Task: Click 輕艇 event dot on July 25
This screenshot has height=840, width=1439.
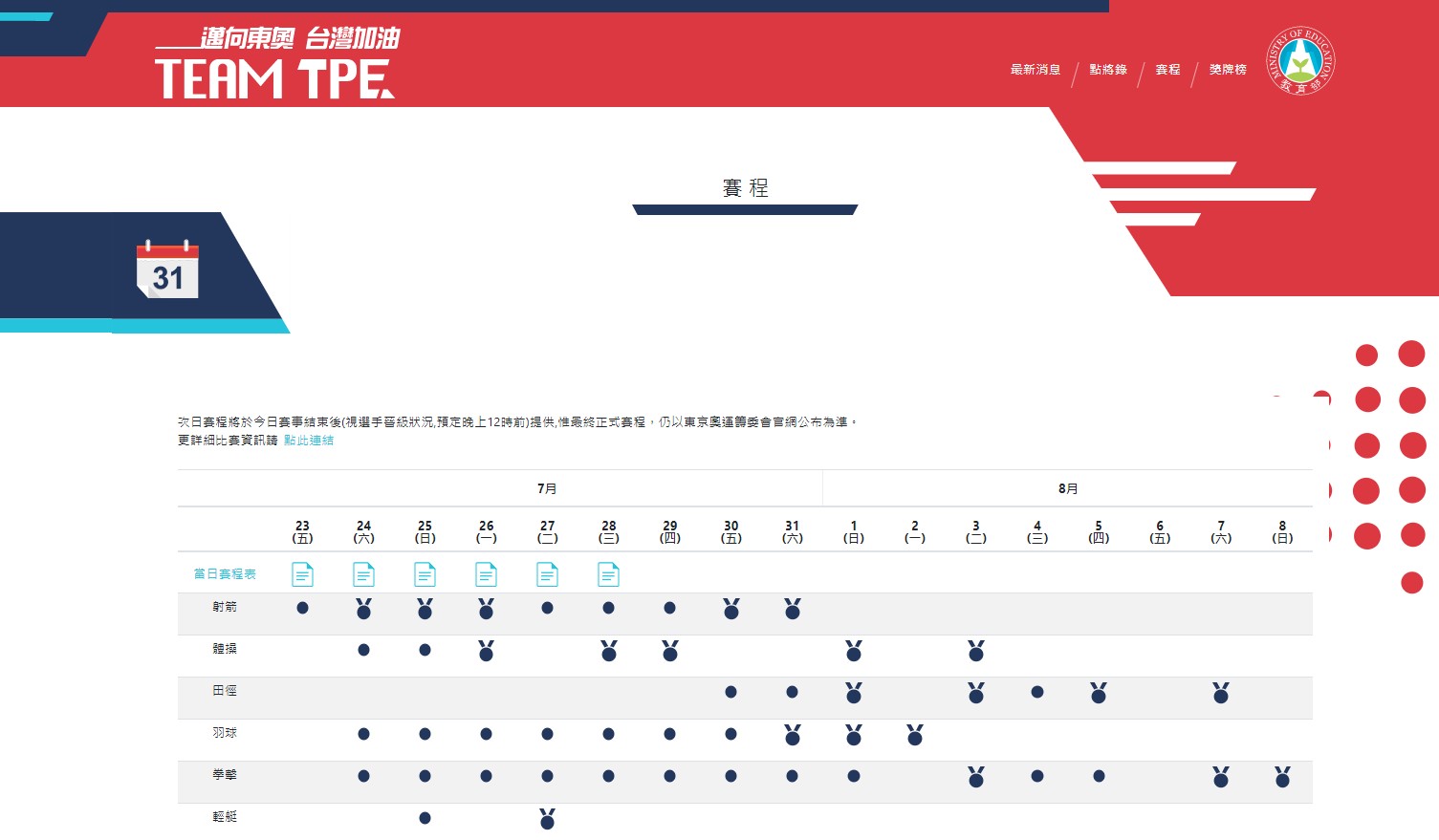Action: coord(425,818)
